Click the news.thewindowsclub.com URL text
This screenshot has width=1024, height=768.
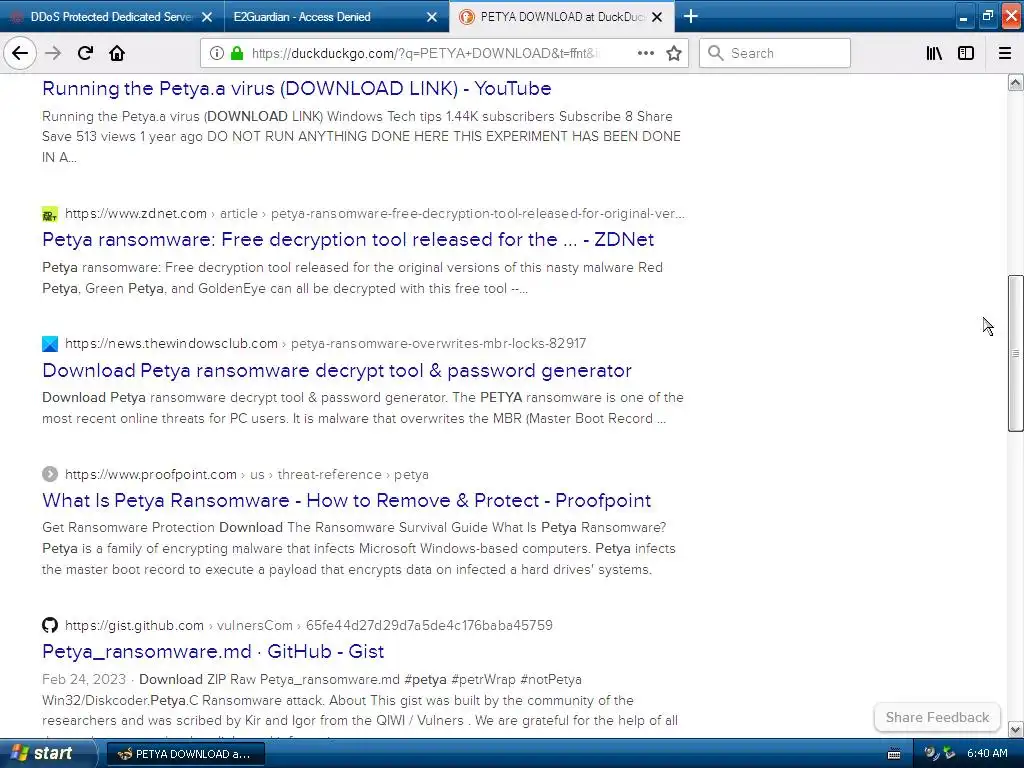pos(171,344)
